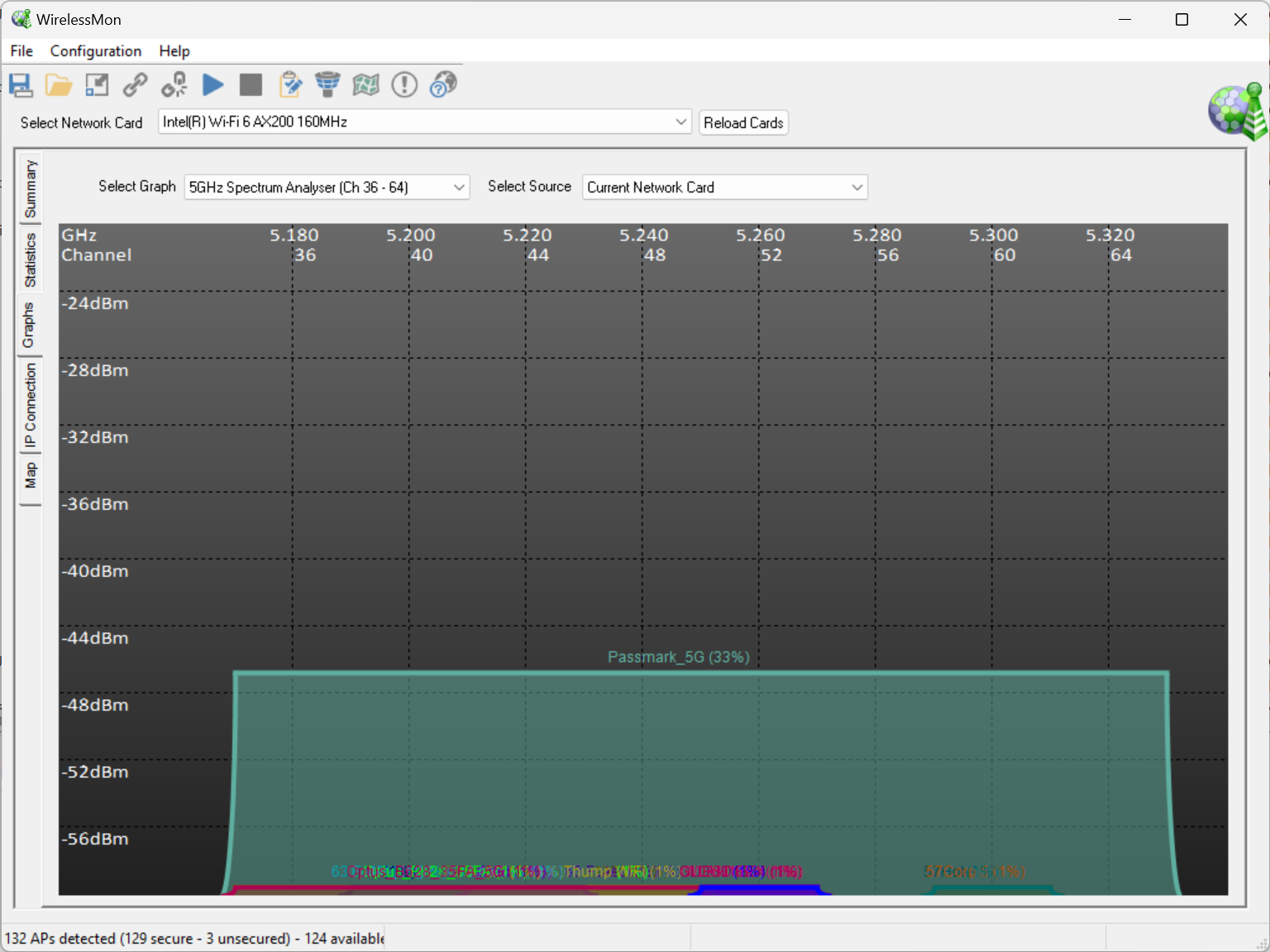This screenshot has width=1270, height=952.
Task: Click the Disconnect (broken link) toolbar icon
Action: pyautogui.click(x=174, y=84)
